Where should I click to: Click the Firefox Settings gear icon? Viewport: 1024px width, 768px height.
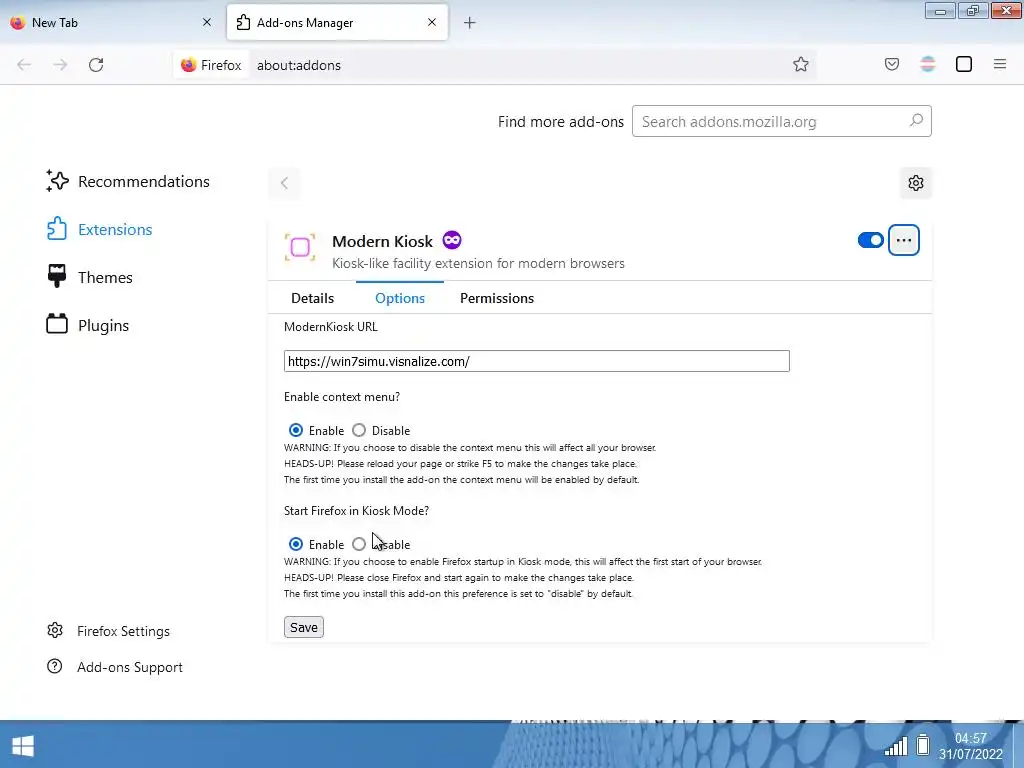pos(55,630)
